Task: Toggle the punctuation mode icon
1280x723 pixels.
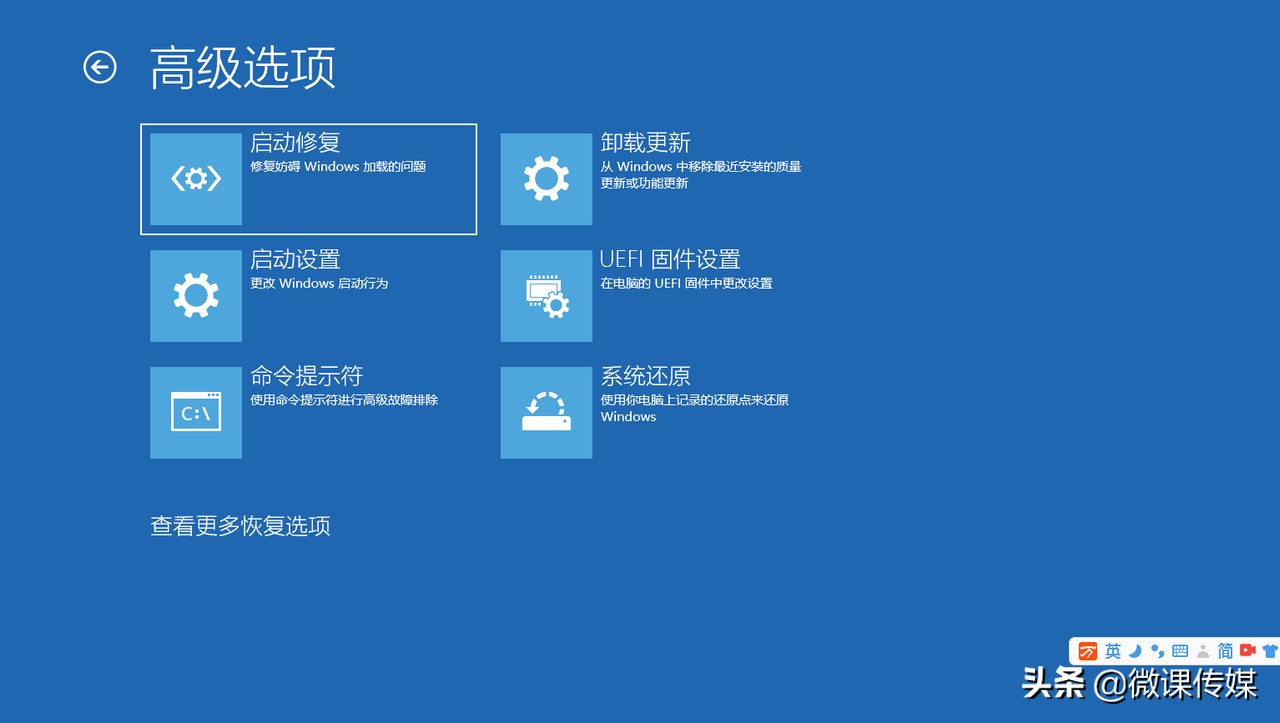Action: coord(1158,650)
